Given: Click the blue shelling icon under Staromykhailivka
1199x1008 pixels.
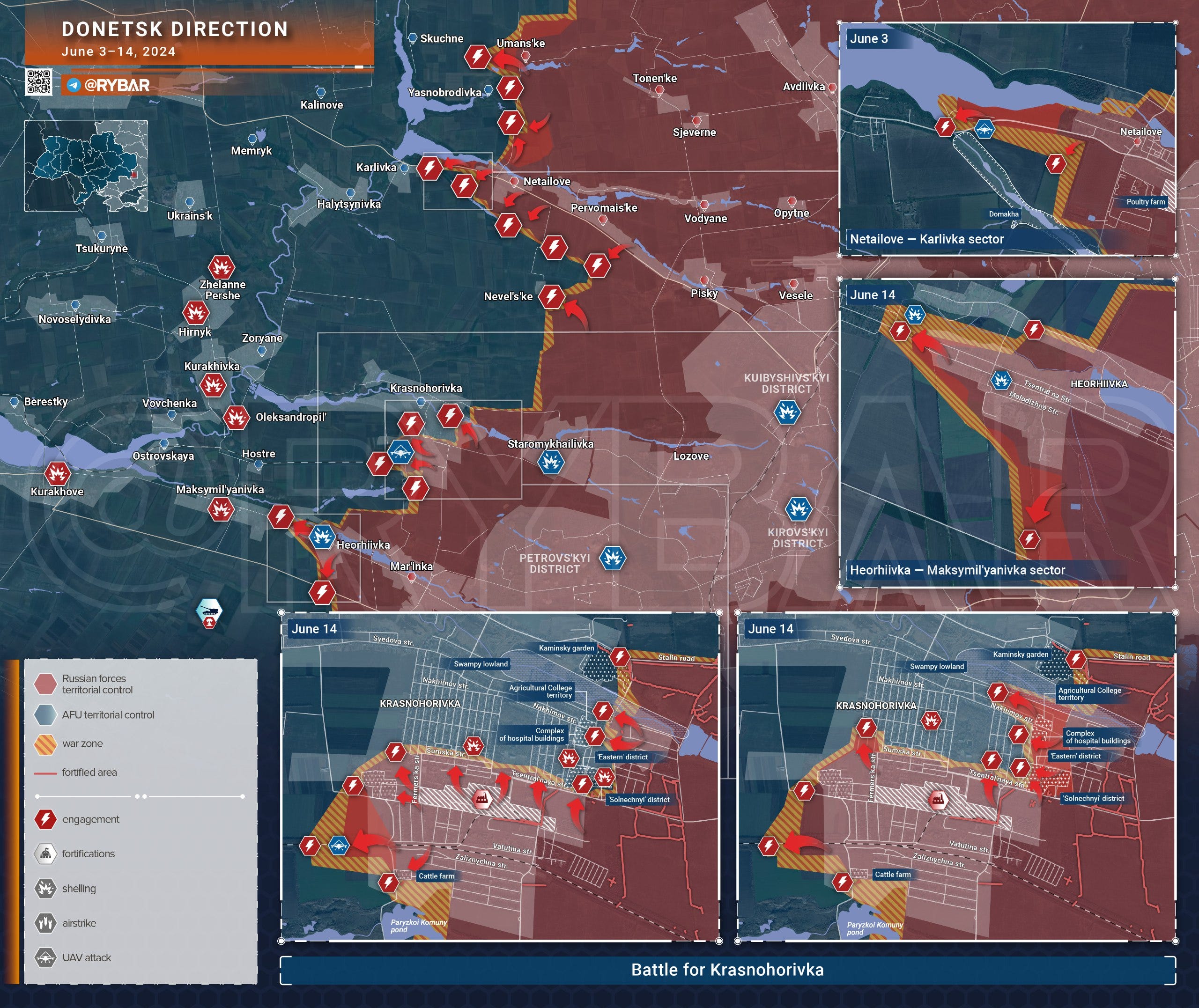Looking at the screenshot, I should coord(551,462).
